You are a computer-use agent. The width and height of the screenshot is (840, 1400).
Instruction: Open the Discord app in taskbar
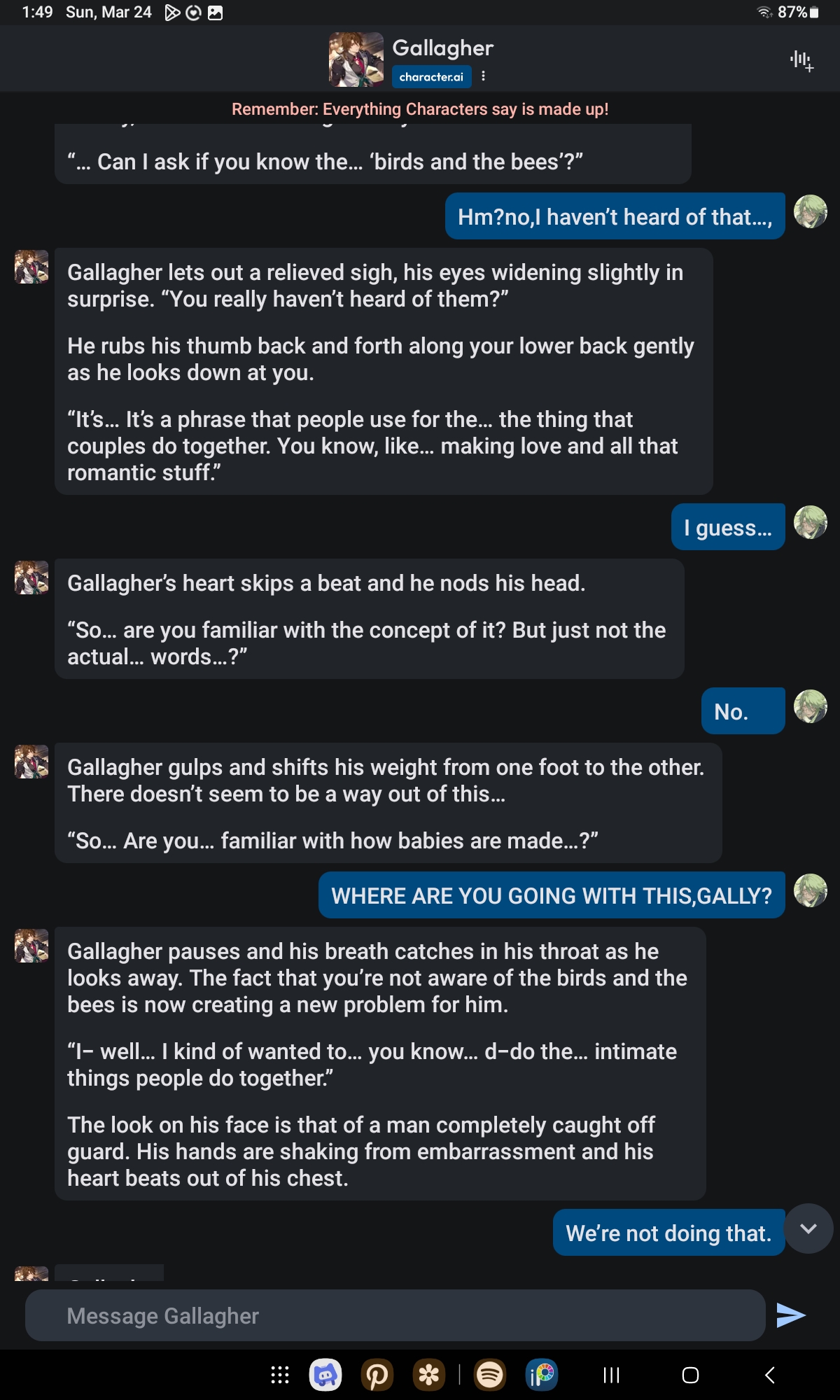pyautogui.click(x=325, y=1375)
